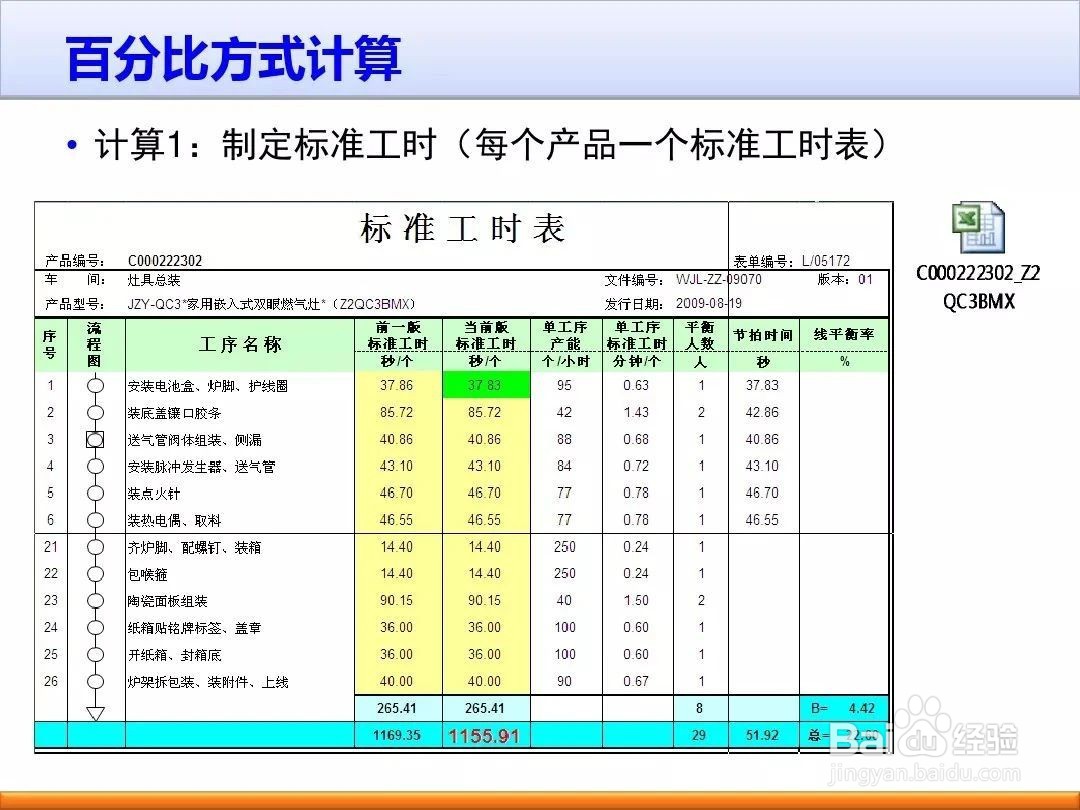Image resolution: width=1080 pixels, height=810 pixels.
Task: Click the C000222302_Z2QC3BMX file name label
Action: click(x=978, y=287)
